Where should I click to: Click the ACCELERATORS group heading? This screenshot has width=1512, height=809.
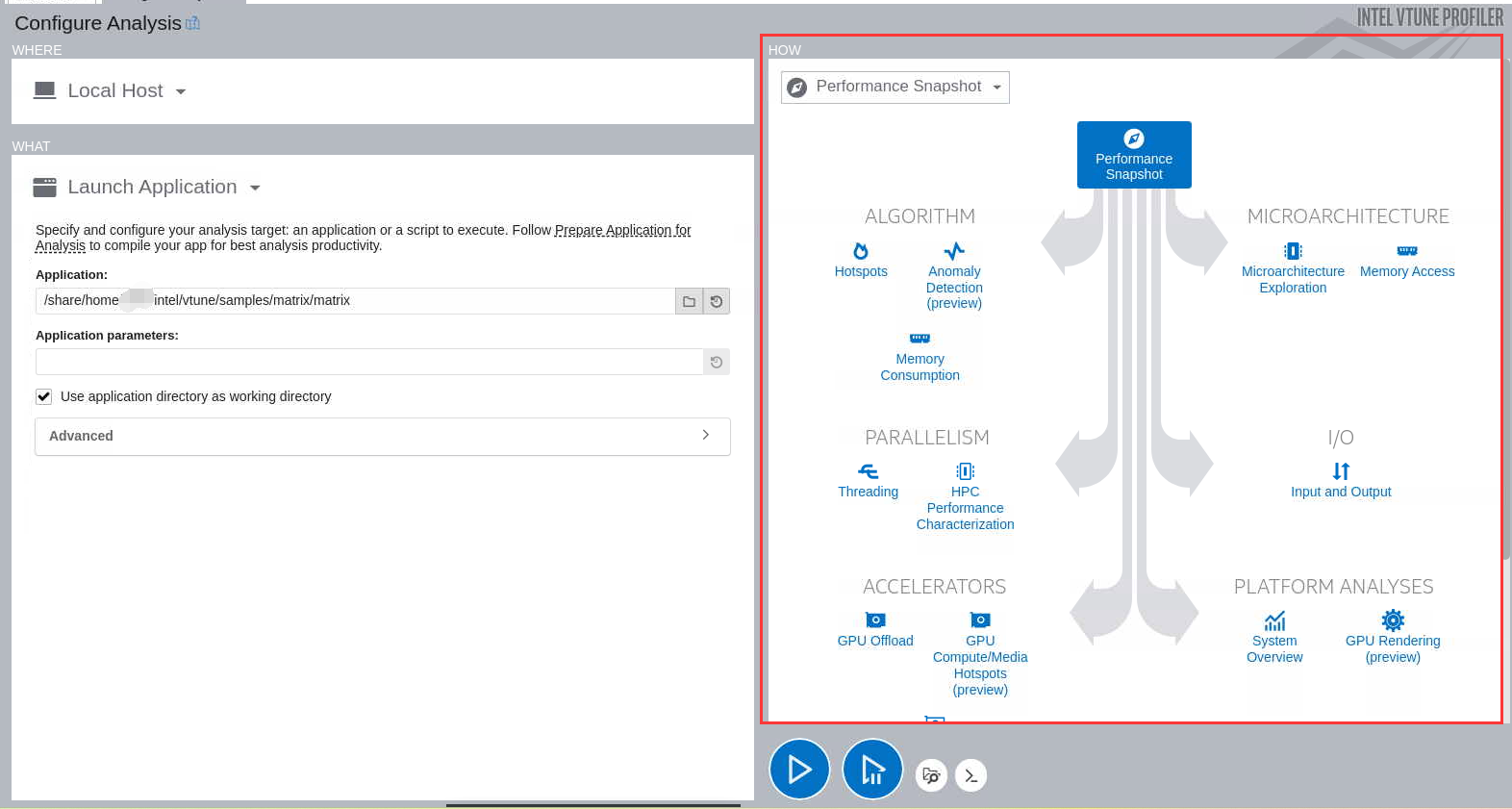[x=934, y=587]
